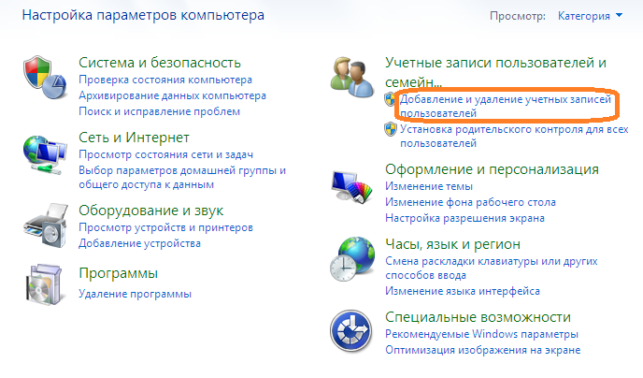643x378 pixels.
Task: Click Поиск и исправление проблем
Action: 160,112
